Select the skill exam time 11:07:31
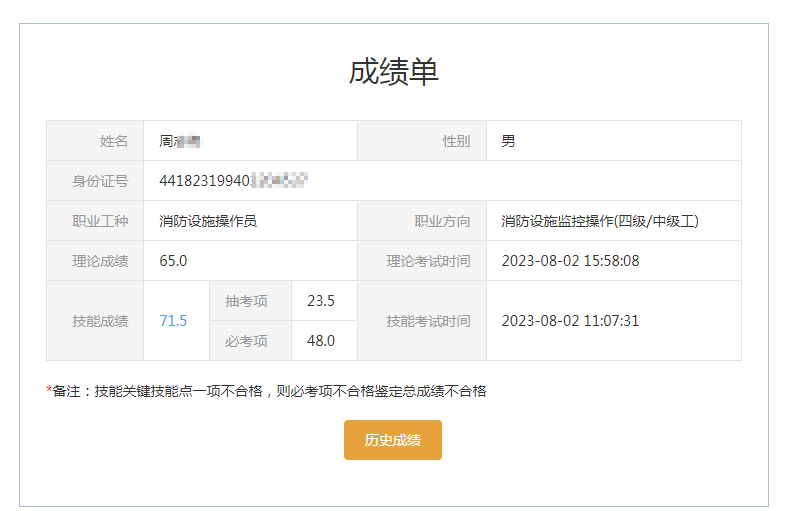The height and width of the screenshot is (511, 801). [570, 321]
